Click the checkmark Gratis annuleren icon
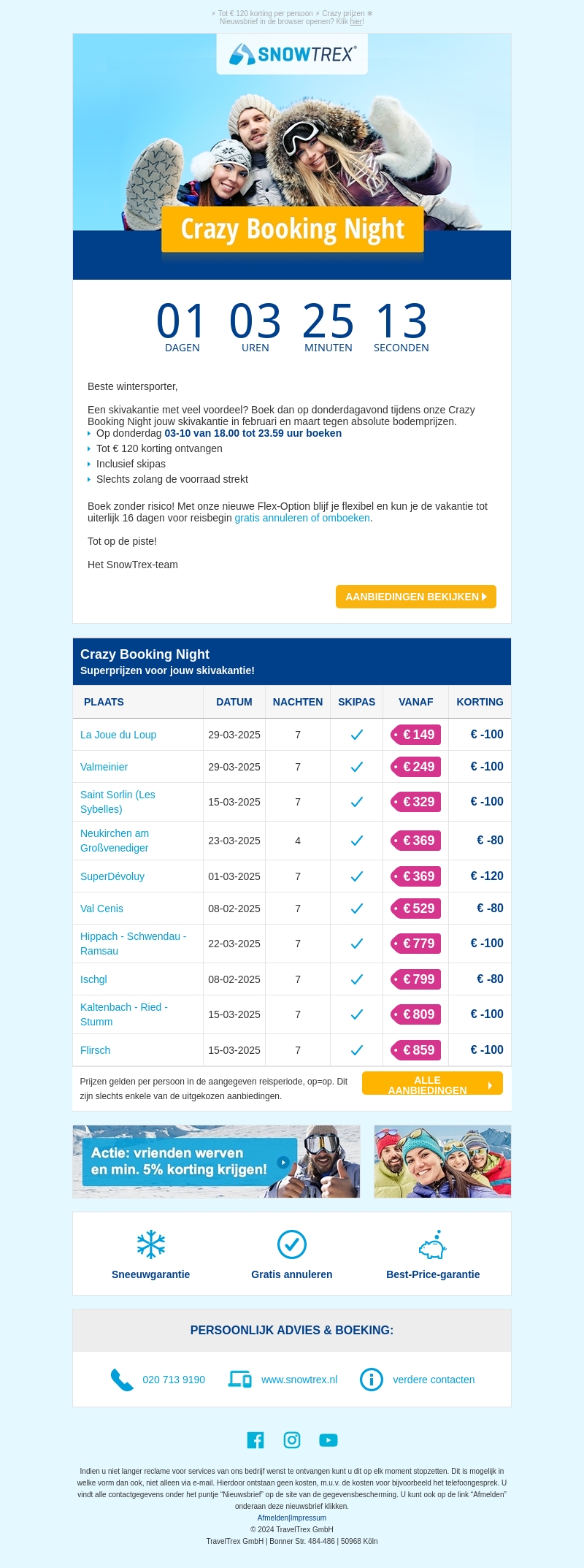 (292, 1244)
